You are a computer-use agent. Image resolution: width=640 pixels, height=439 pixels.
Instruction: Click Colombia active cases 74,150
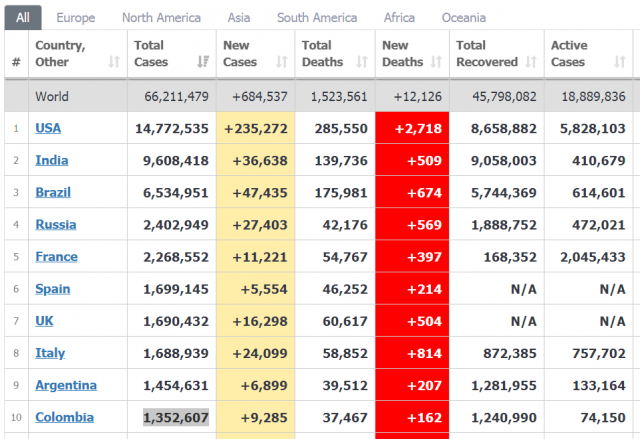tap(603, 417)
